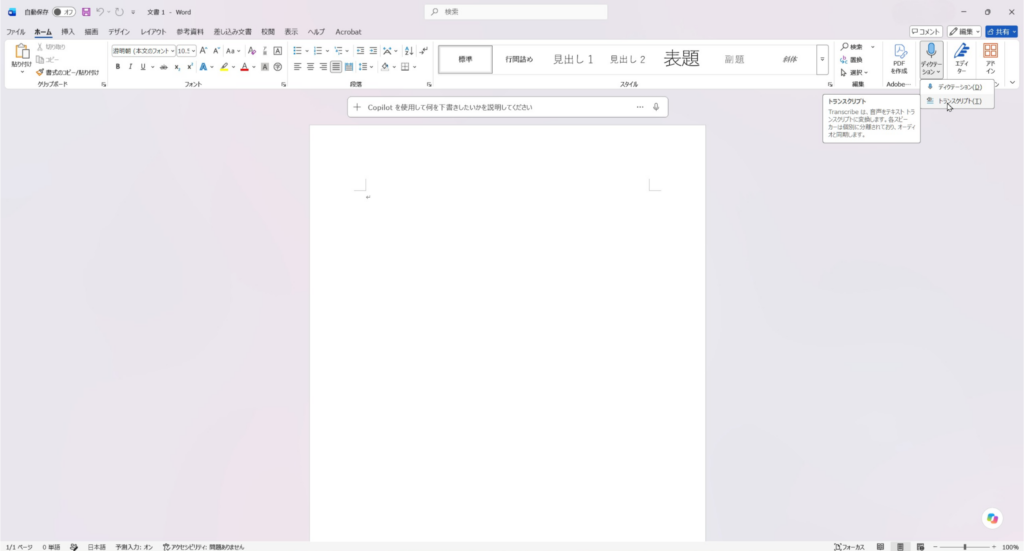1024x551 pixels.
Task: Expand the styles gallery more button
Action: point(822,59)
